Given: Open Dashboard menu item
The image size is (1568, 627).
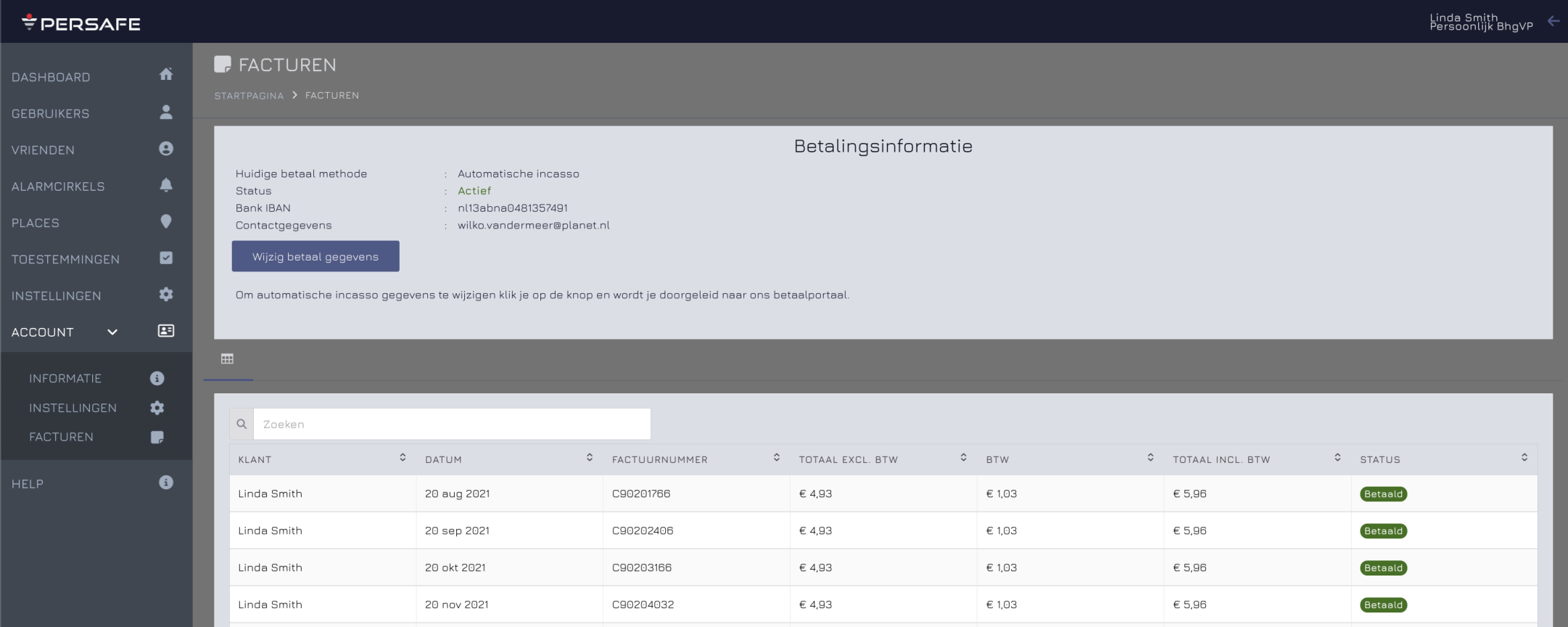Looking at the screenshot, I should coord(51,78).
